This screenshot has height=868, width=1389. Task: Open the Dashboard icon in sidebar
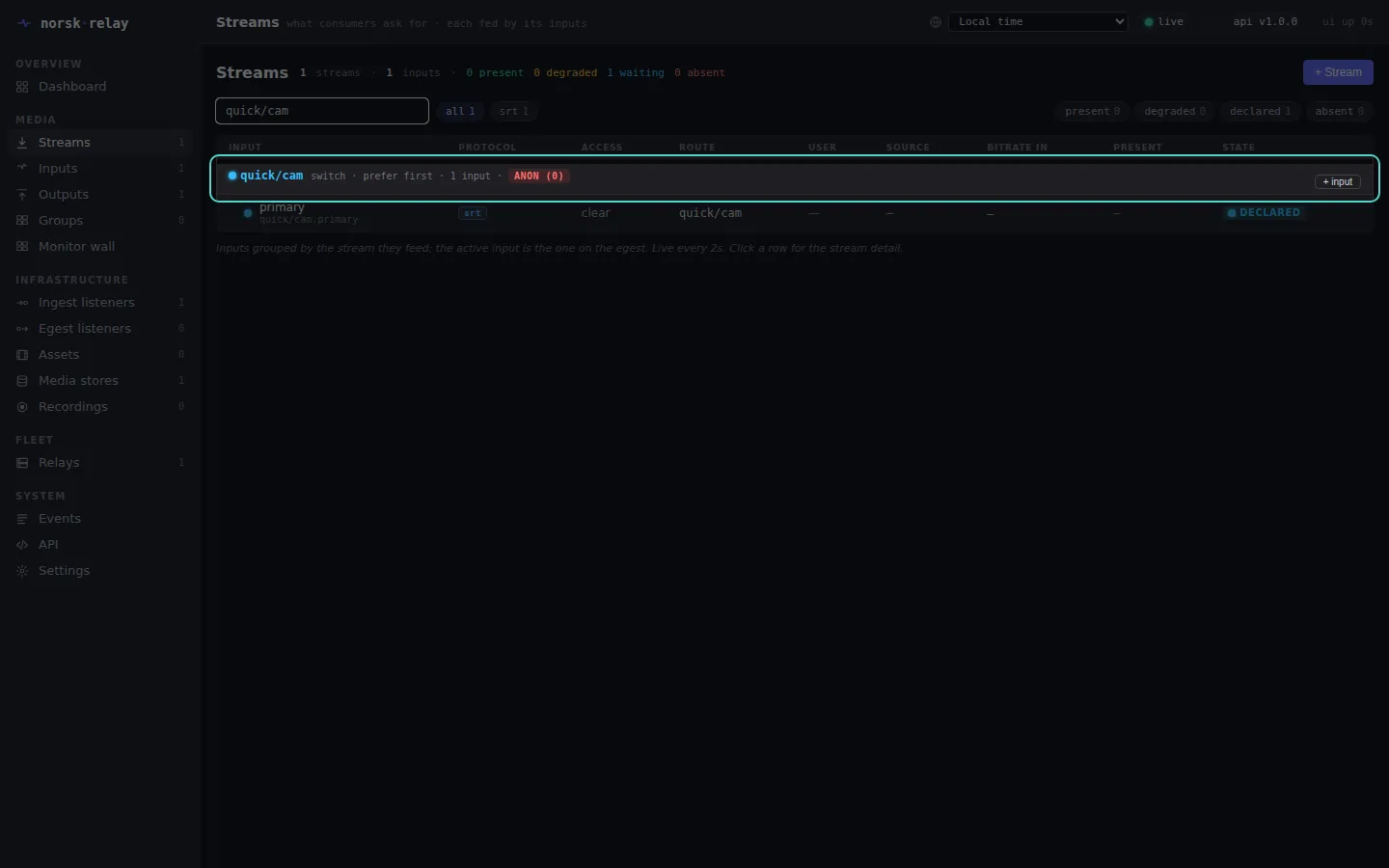point(22,87)
